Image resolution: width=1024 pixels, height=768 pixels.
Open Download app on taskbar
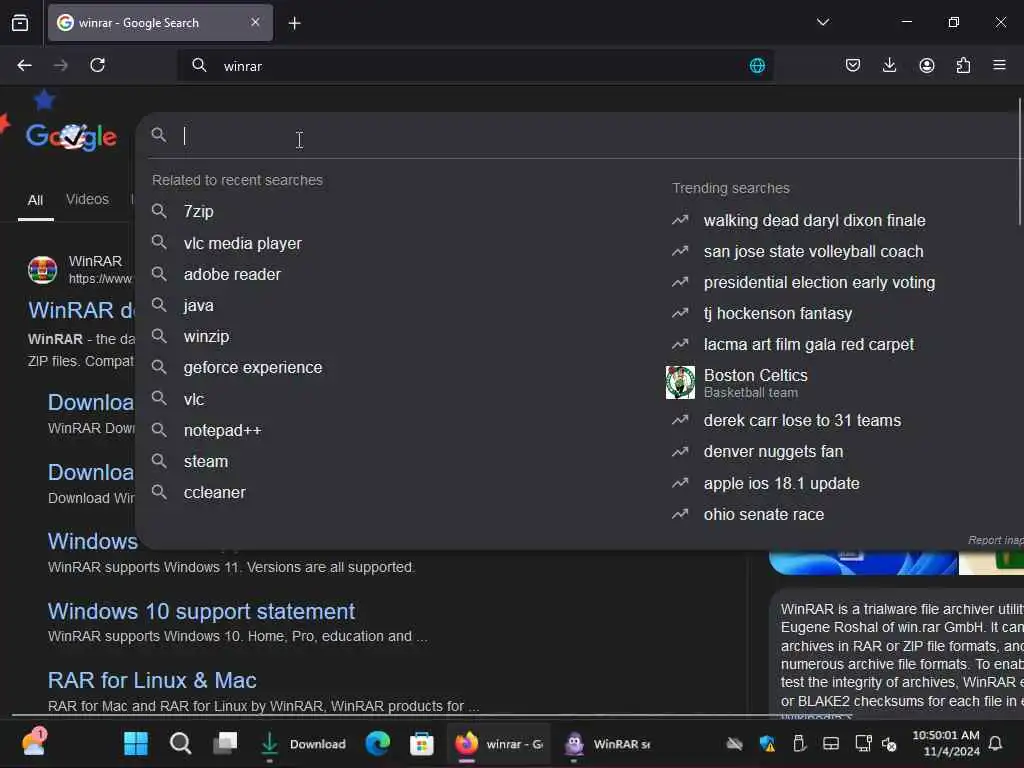302,744
